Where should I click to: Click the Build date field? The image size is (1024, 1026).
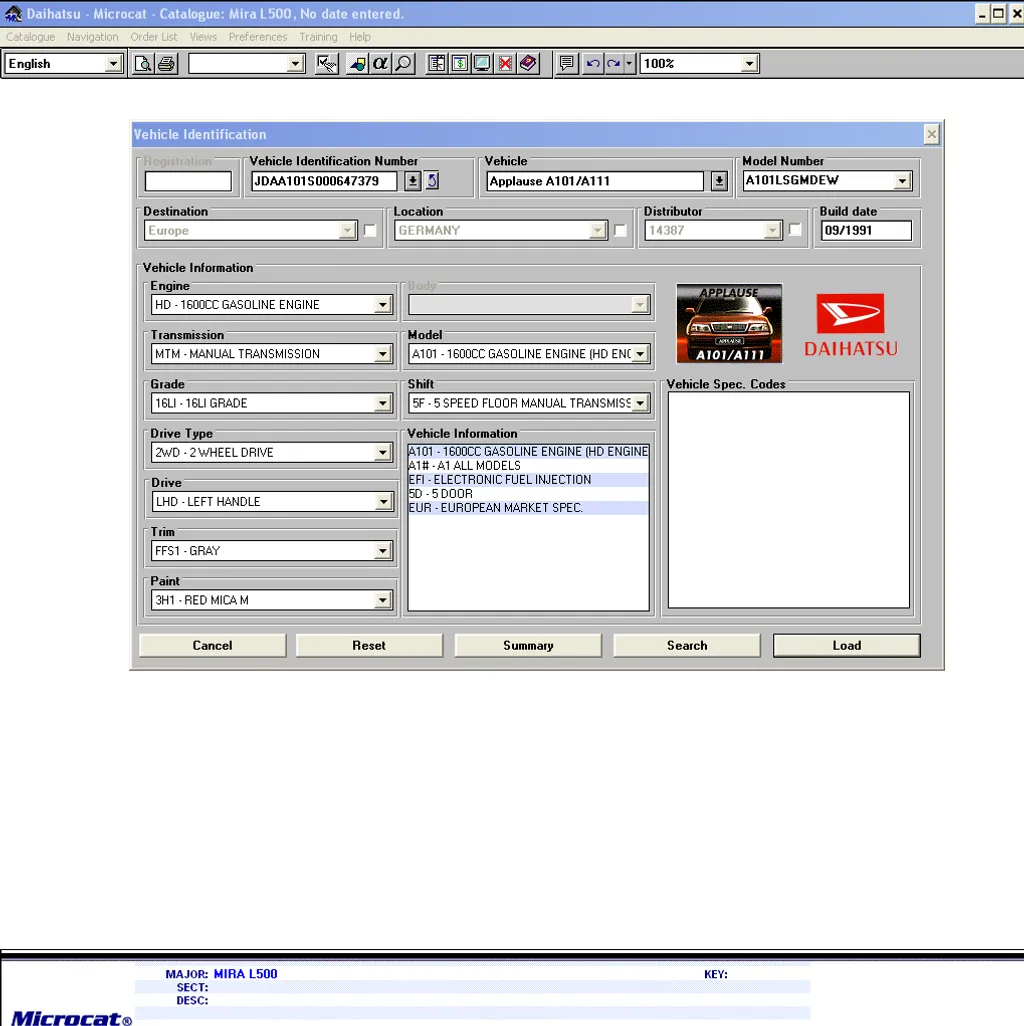tap(866, 230)
